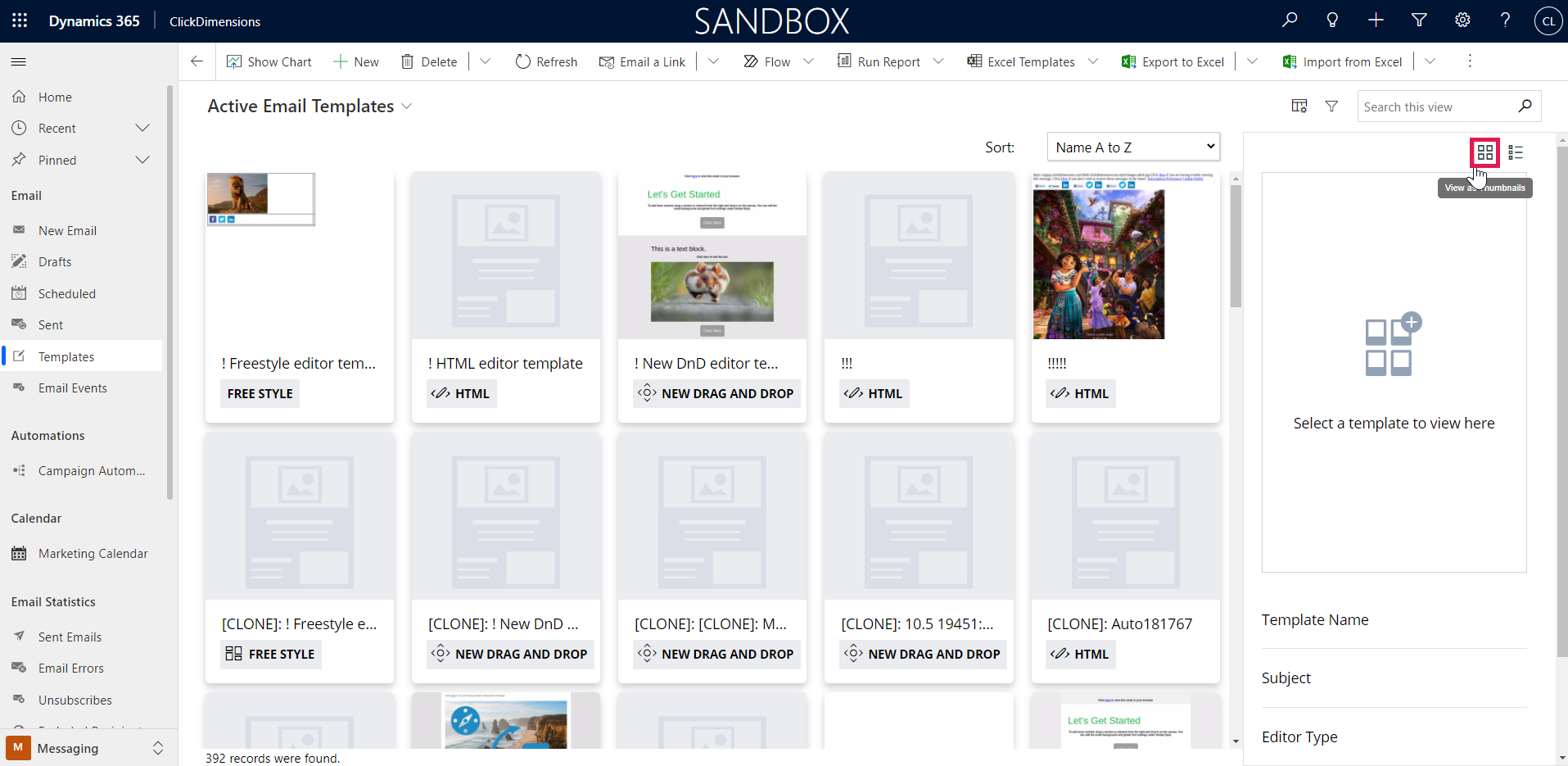Expand the Email a Link dropdown chevron
The height and width of the screenshot is (766, 1568).
713,61
